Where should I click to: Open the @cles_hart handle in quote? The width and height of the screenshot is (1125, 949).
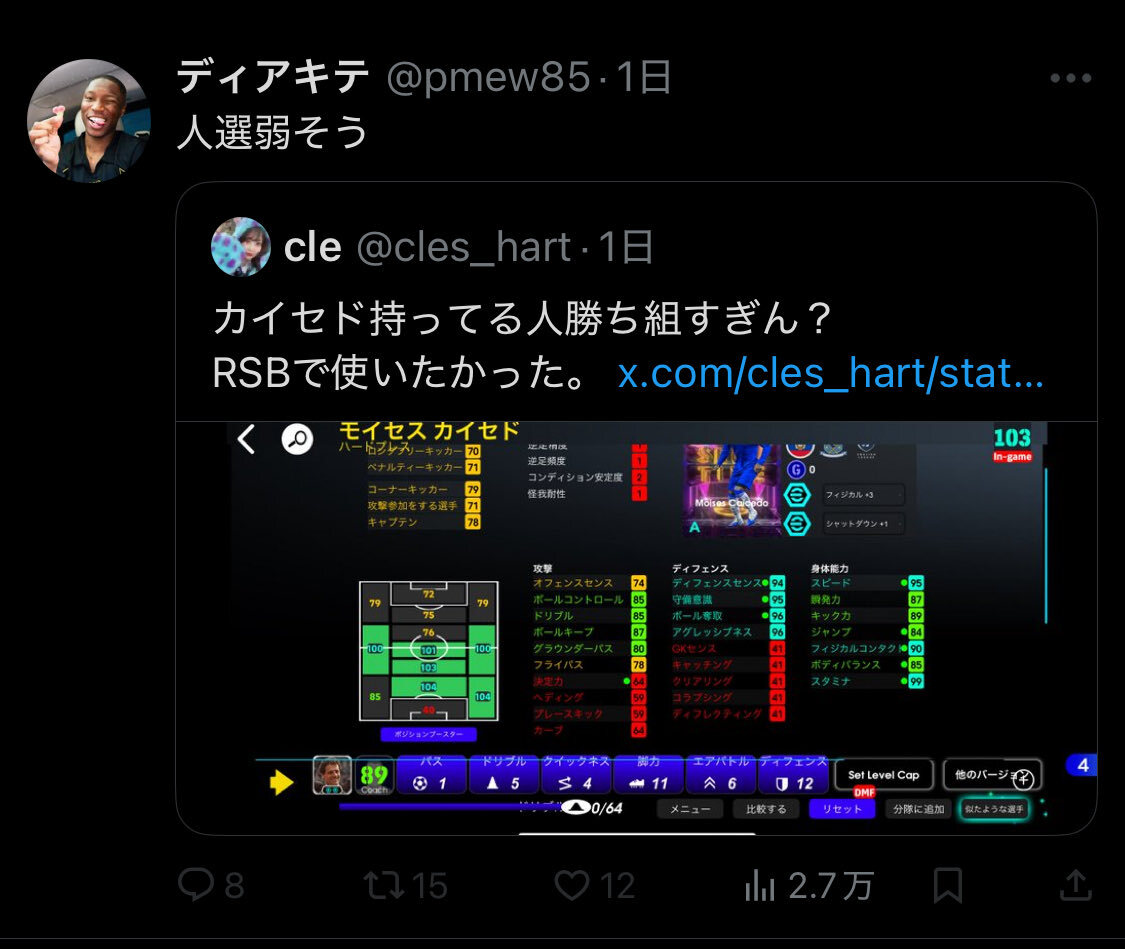click(463, 247)
